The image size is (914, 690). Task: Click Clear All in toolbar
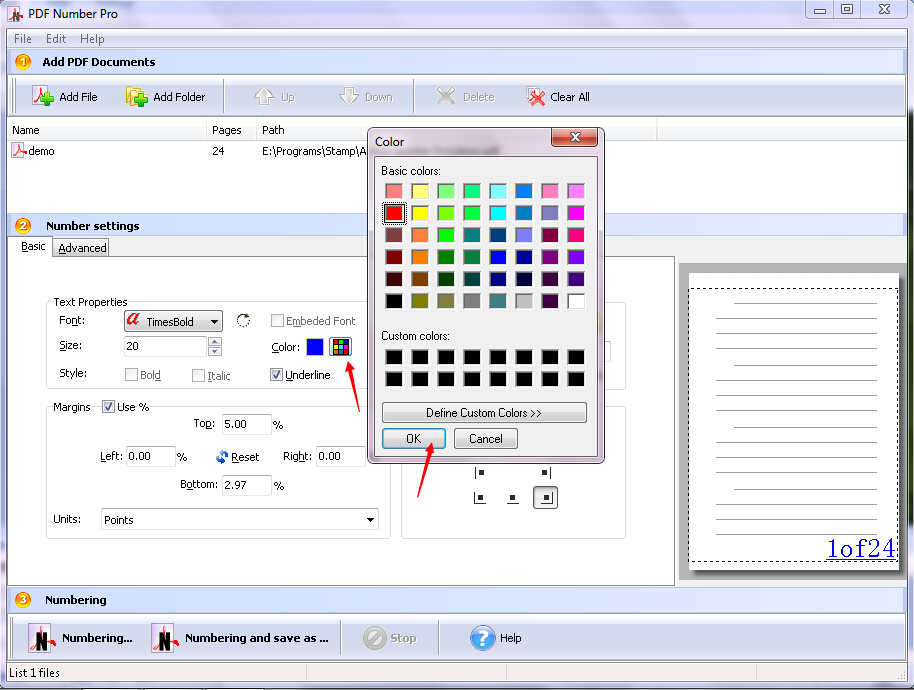tap(558, 96)
